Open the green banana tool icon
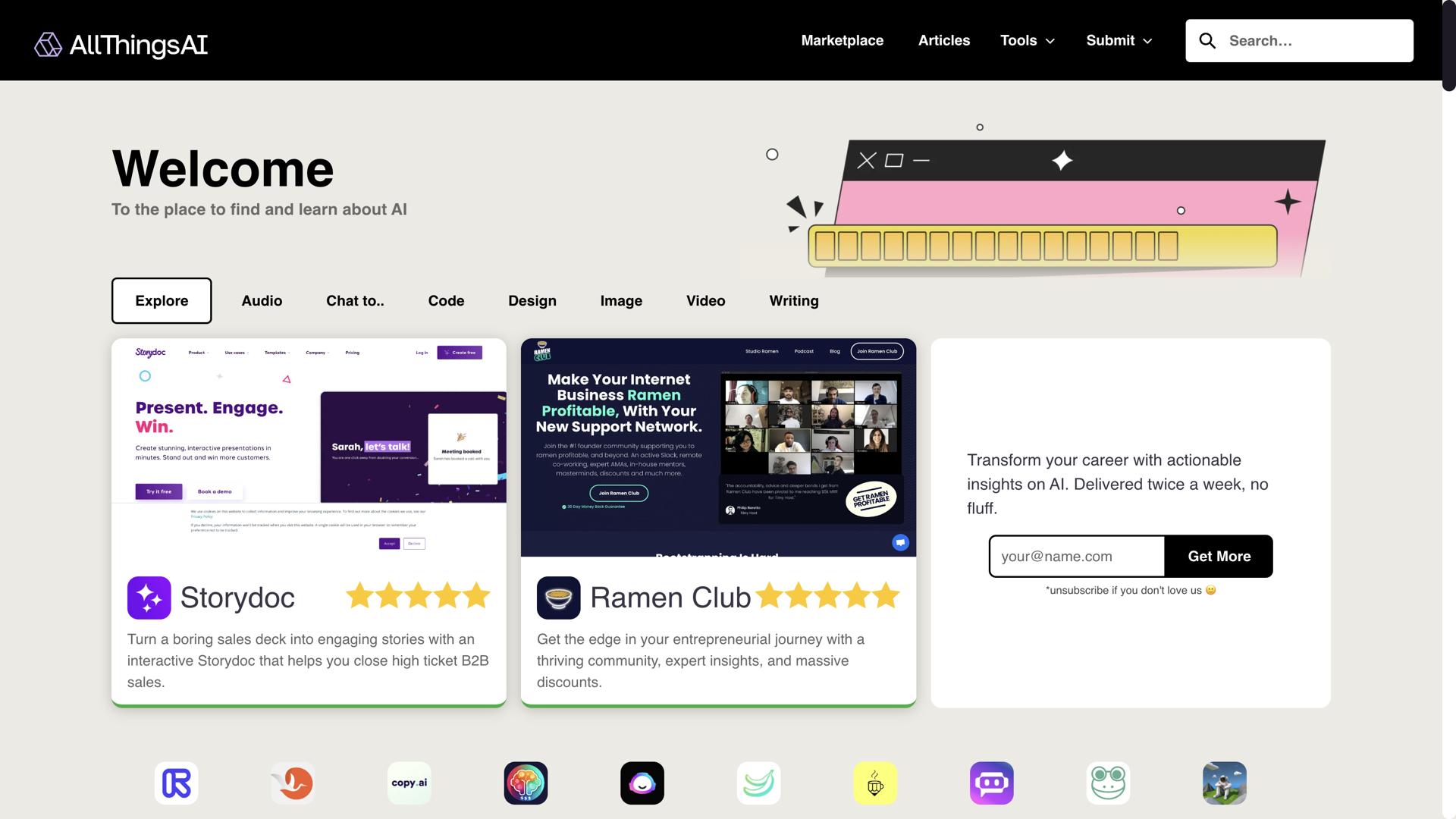The height and width of the screenshot is (819, 1456). [758, 783]
